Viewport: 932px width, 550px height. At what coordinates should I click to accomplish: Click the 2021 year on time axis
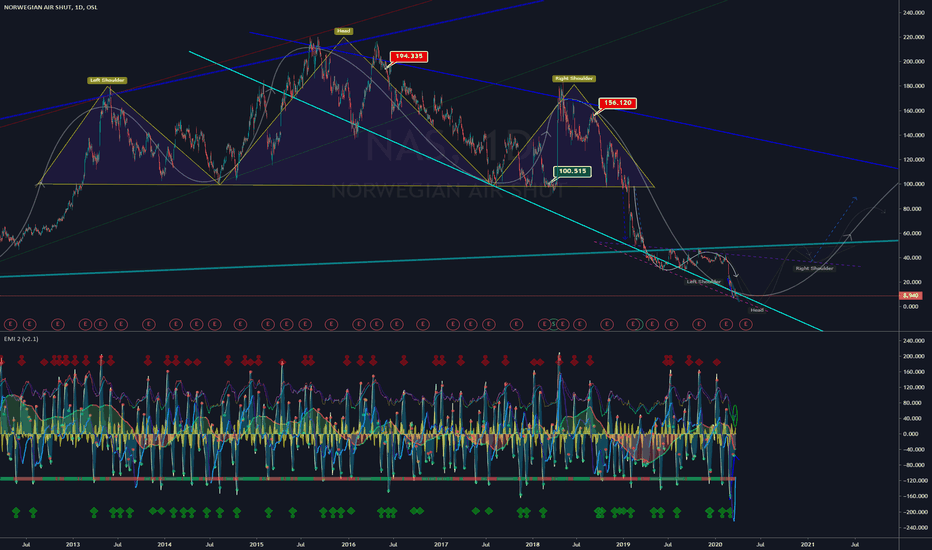click(807, 544)
